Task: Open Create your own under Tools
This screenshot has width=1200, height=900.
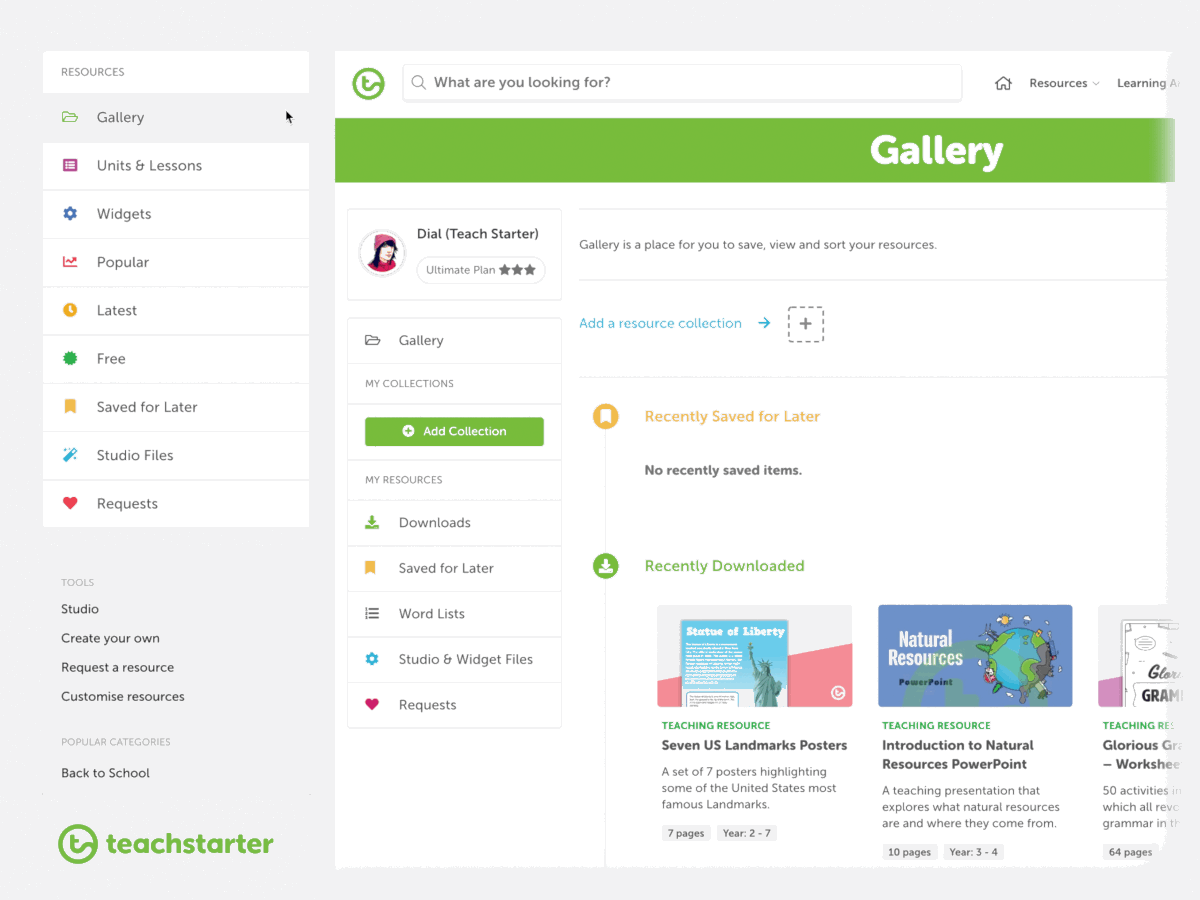Action: [110, 638]
